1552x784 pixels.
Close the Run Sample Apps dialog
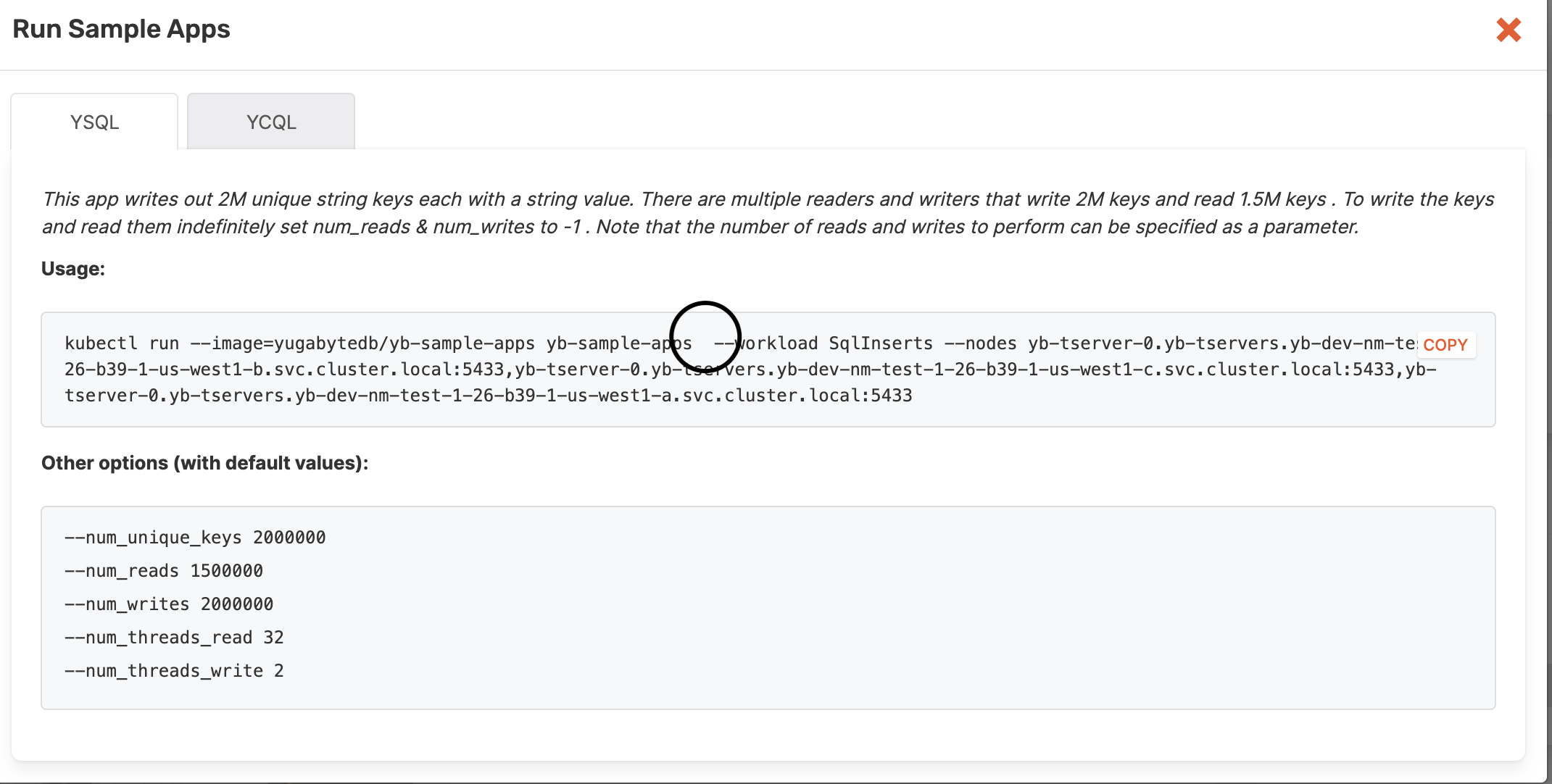pyautogui.click(x=1508, y=30)
